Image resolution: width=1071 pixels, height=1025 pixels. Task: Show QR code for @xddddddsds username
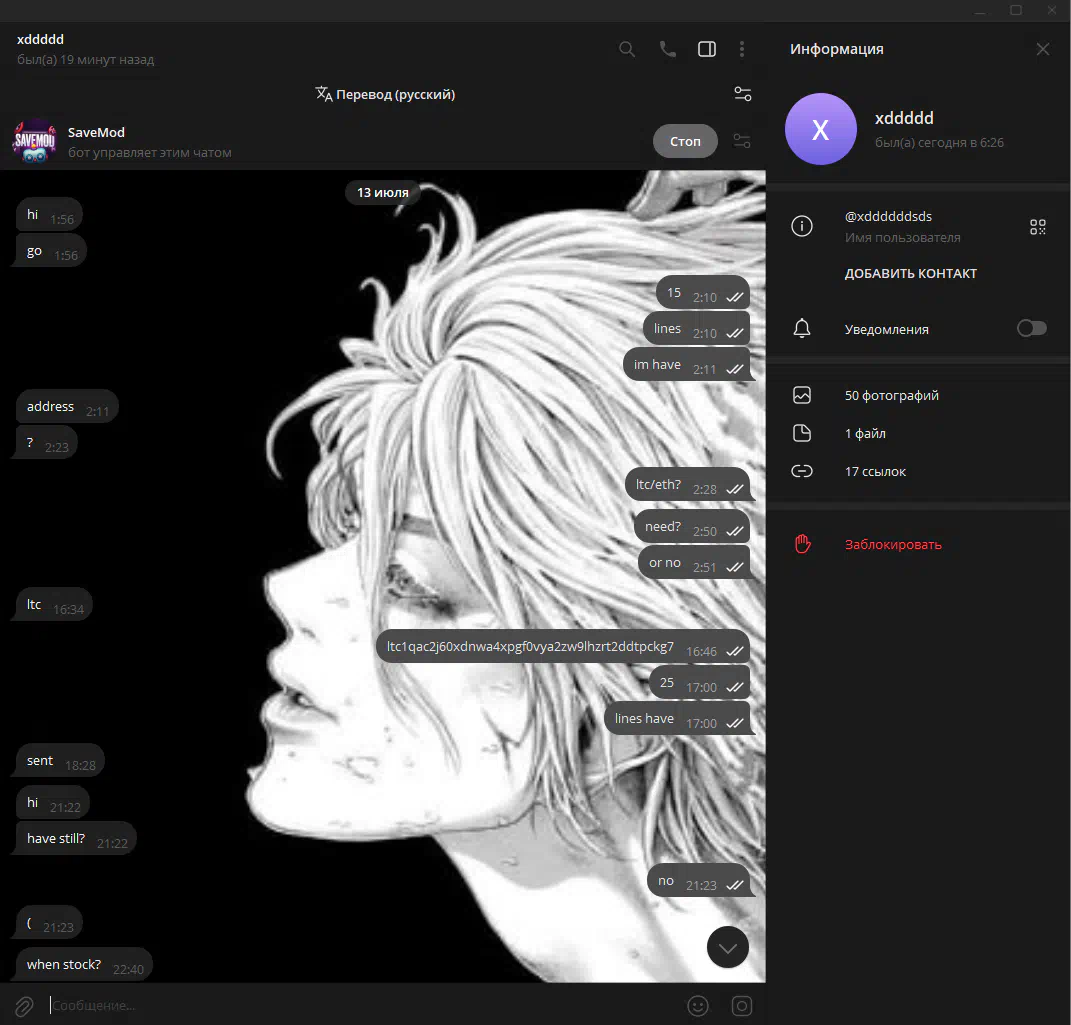tap(1038, 227)
